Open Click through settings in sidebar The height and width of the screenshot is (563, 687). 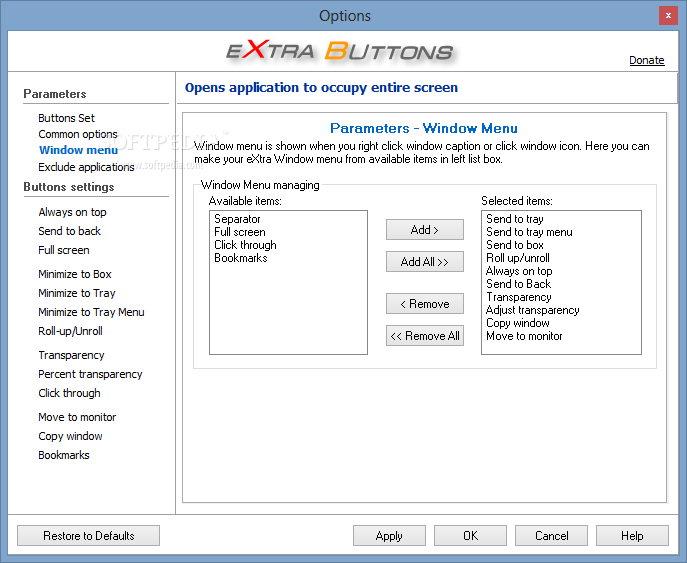[69, 393]
